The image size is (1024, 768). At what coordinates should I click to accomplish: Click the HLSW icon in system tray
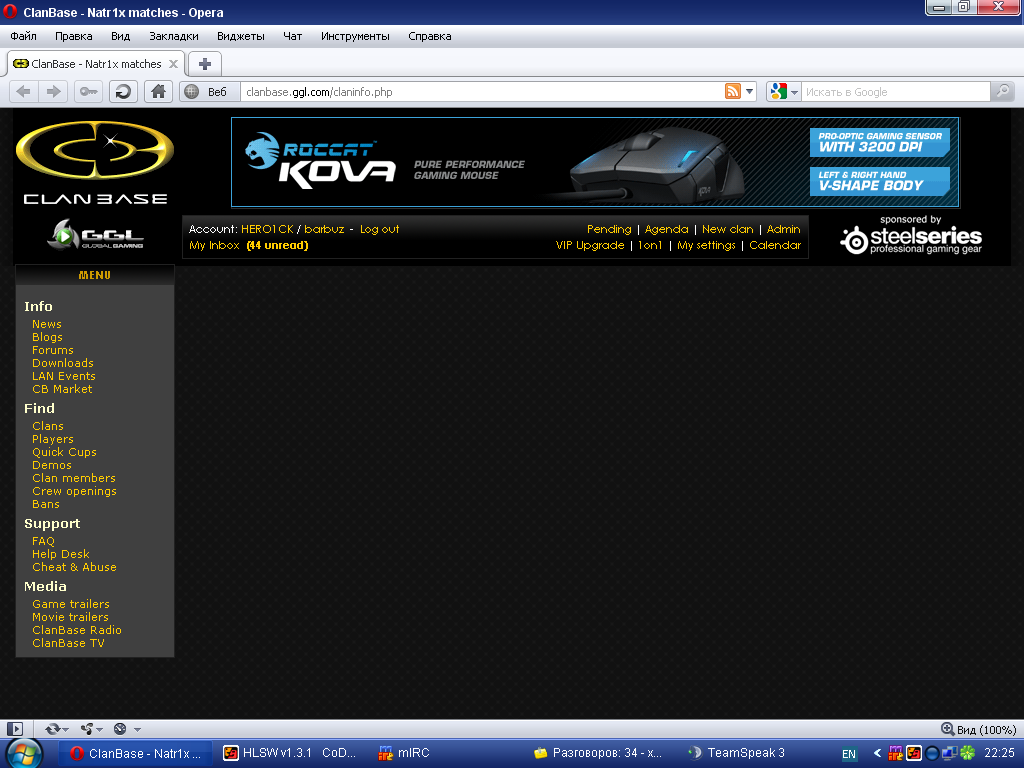point(914,753)
